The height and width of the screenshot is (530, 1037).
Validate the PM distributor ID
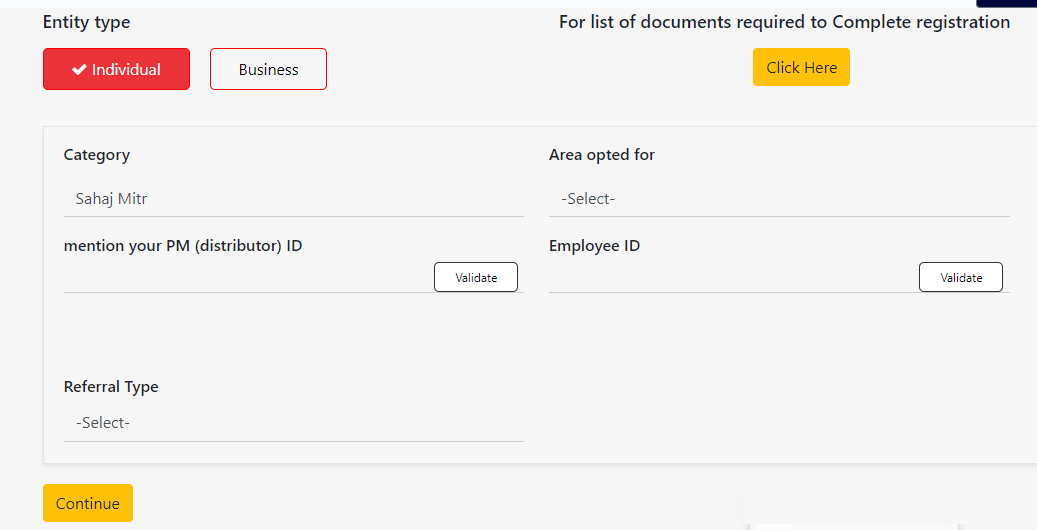point(476,277)
